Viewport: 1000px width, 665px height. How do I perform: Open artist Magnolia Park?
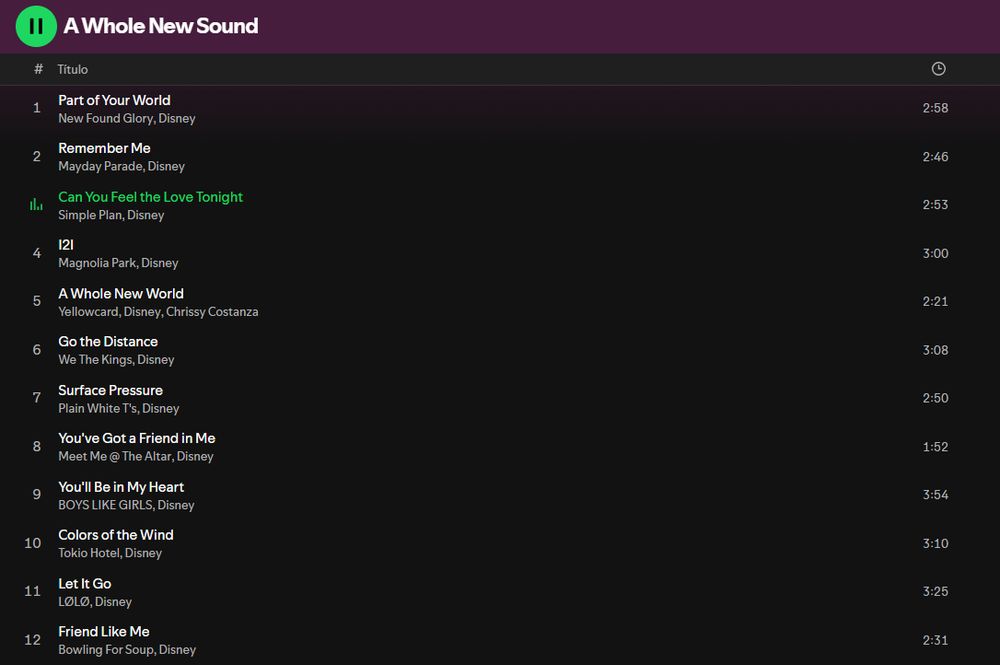(97, 263)
